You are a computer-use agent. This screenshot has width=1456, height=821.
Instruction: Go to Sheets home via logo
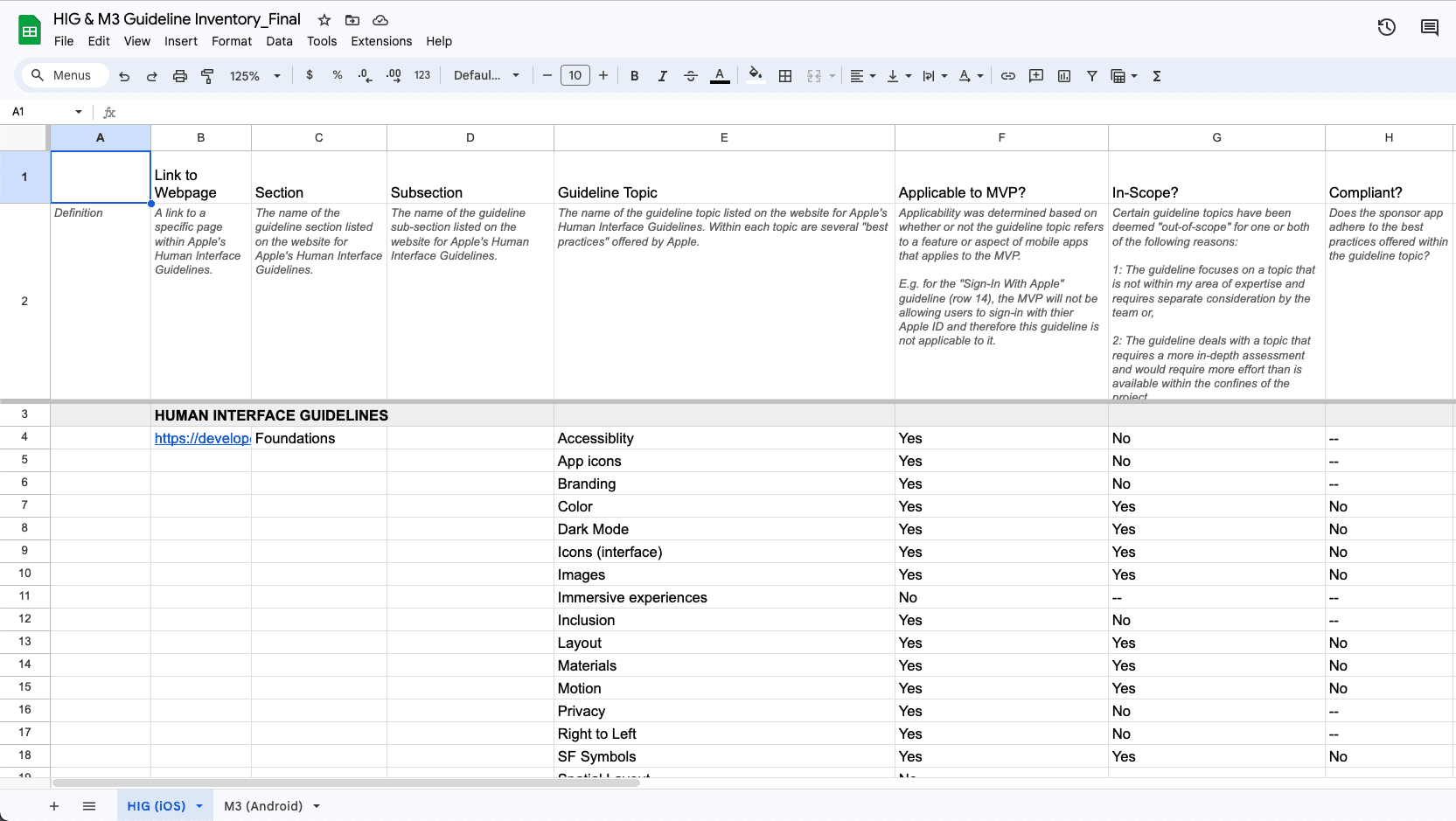[30, 31]
